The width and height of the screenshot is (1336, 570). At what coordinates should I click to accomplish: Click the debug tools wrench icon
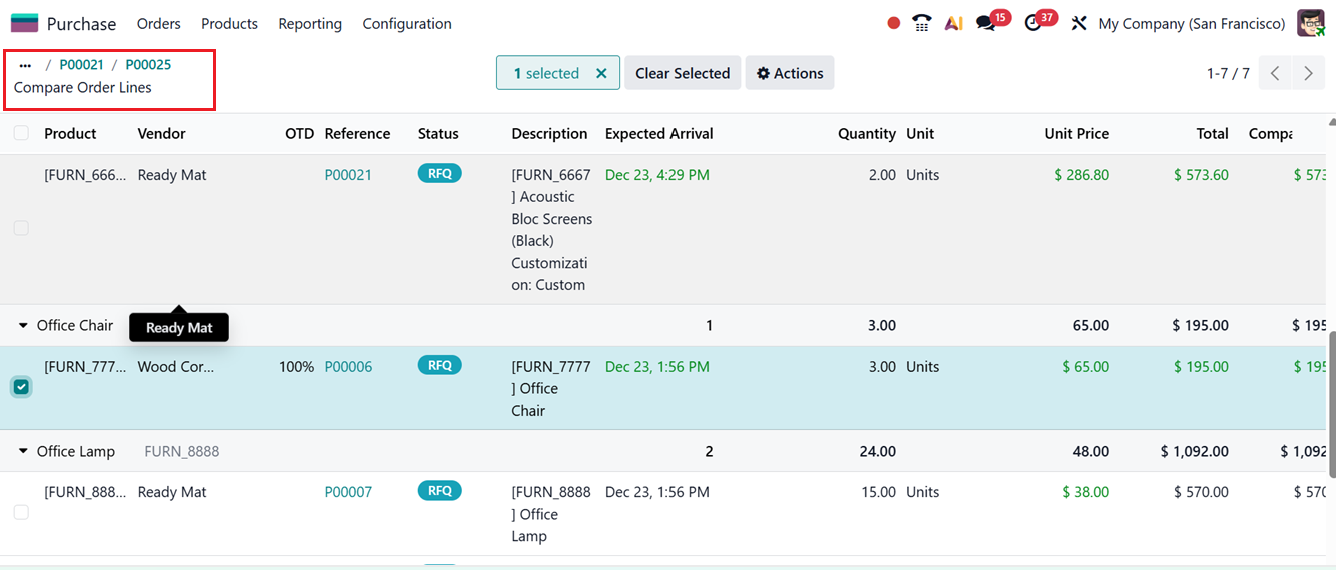(x=1078, y=23)
